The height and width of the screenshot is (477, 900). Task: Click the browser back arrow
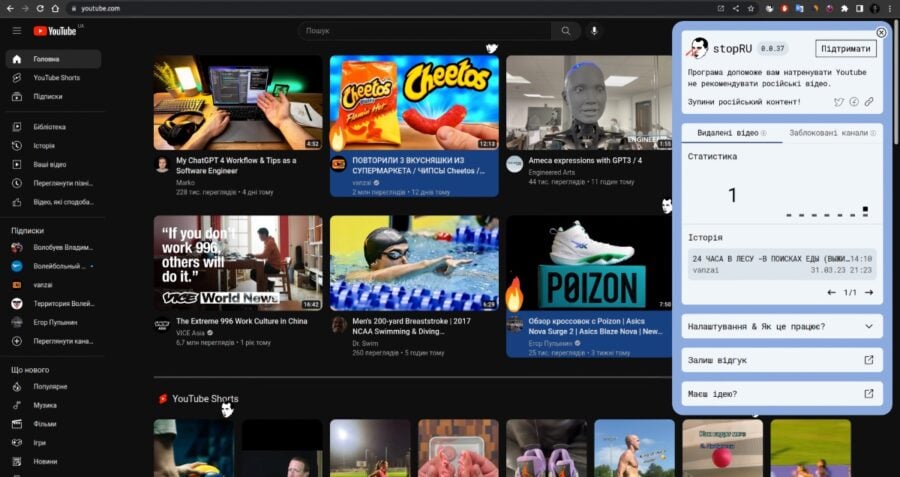click(x=10, y=9)
